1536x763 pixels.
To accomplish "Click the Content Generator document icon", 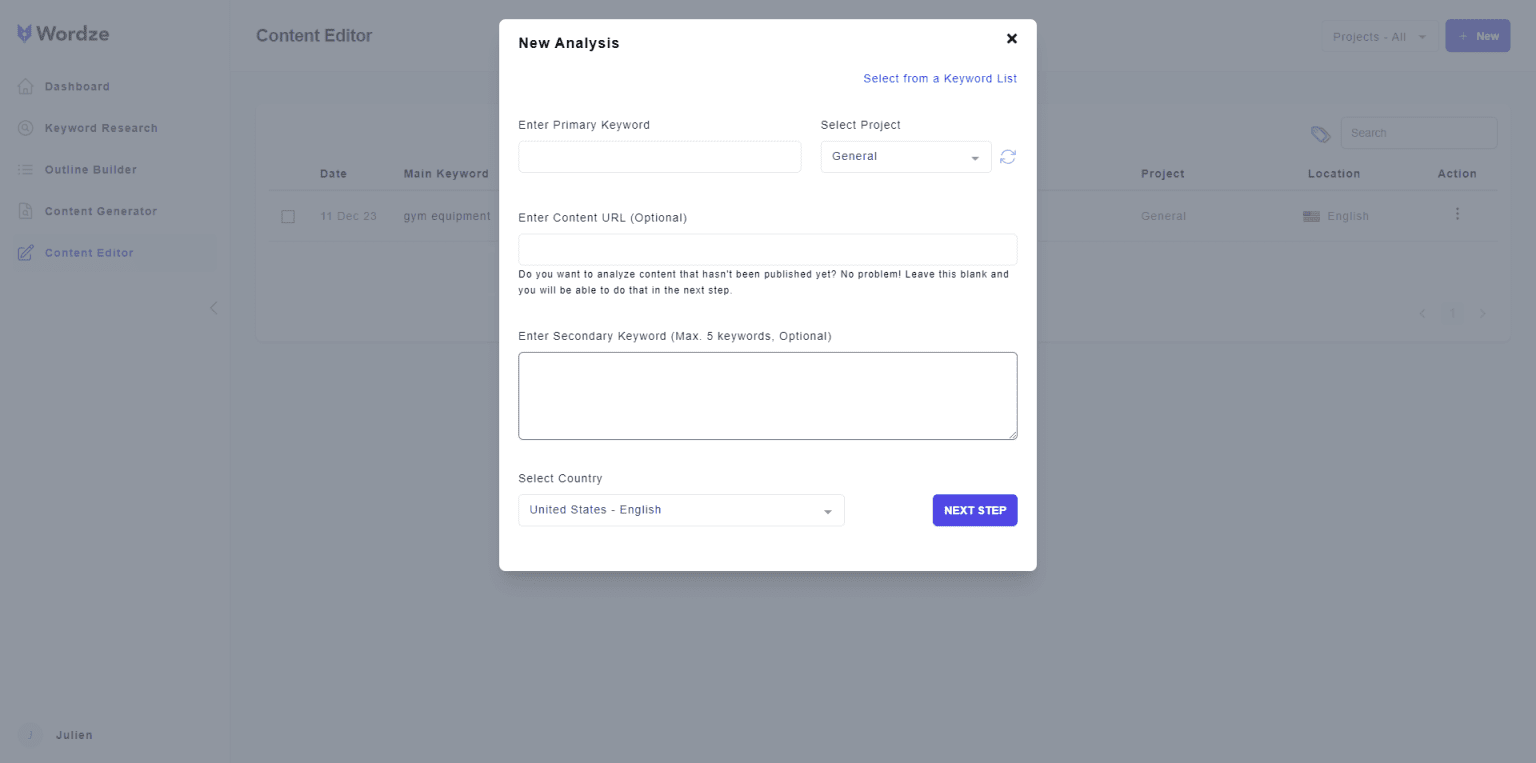I will pos(26,211).
